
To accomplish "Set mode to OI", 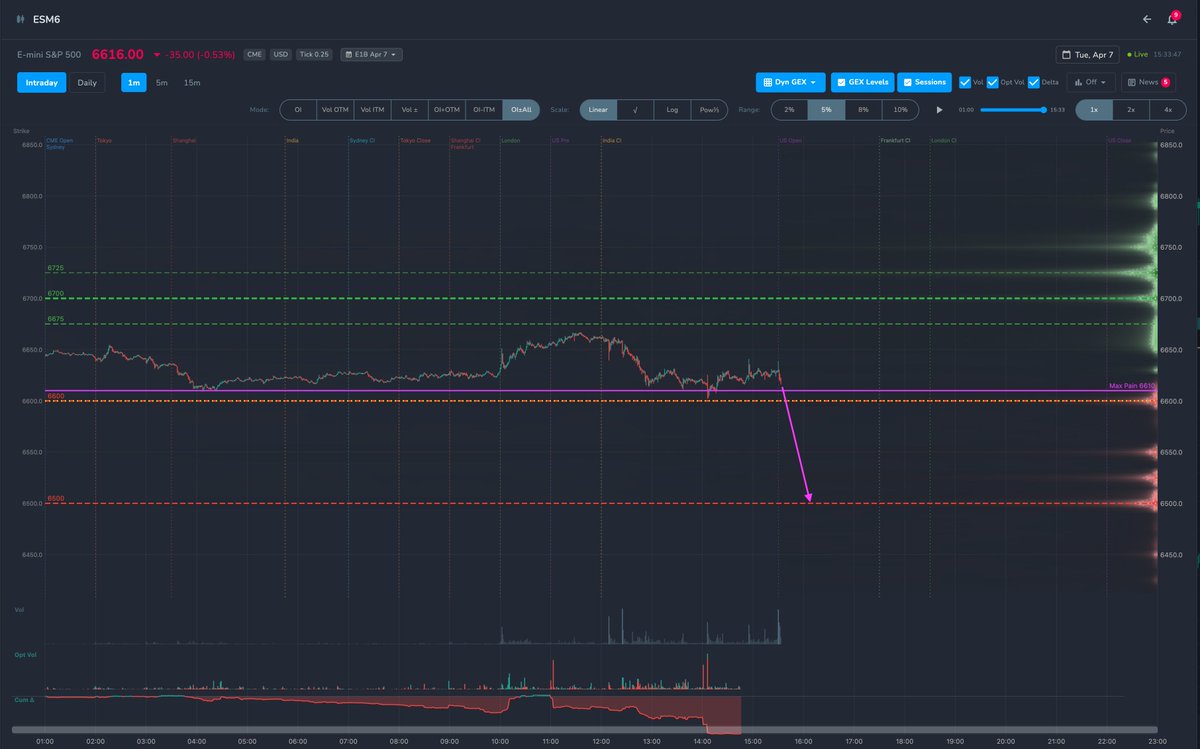I will 297,110.
